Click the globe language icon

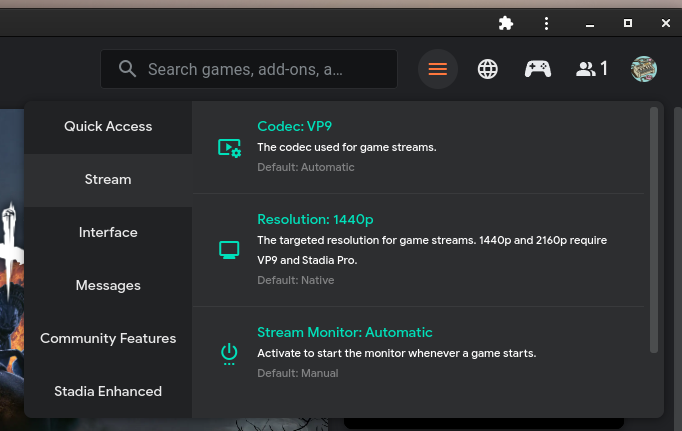pyautogui.click(x=488, y=69)
